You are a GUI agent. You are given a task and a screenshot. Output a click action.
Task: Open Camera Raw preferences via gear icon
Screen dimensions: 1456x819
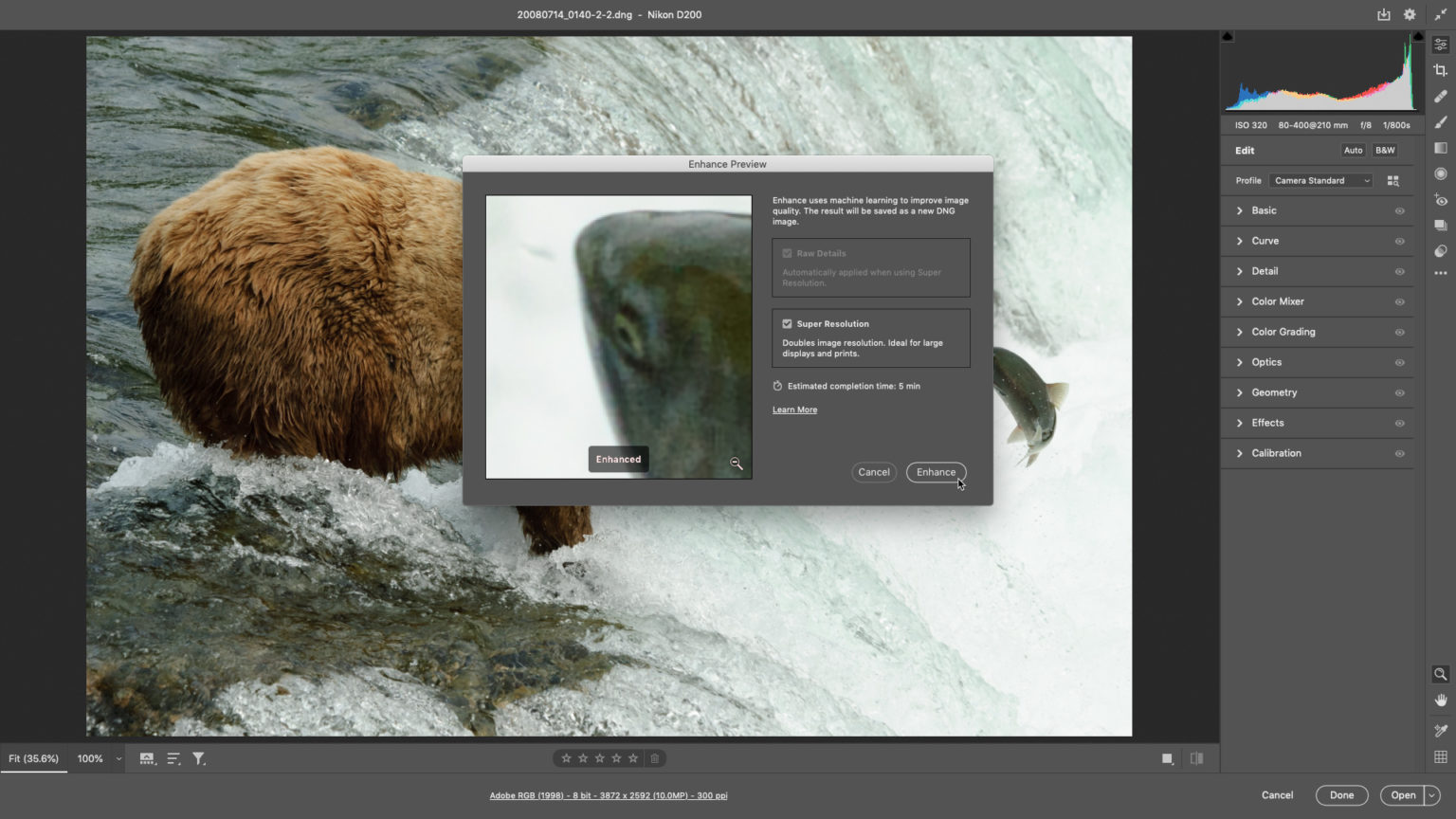[1409, 14]
